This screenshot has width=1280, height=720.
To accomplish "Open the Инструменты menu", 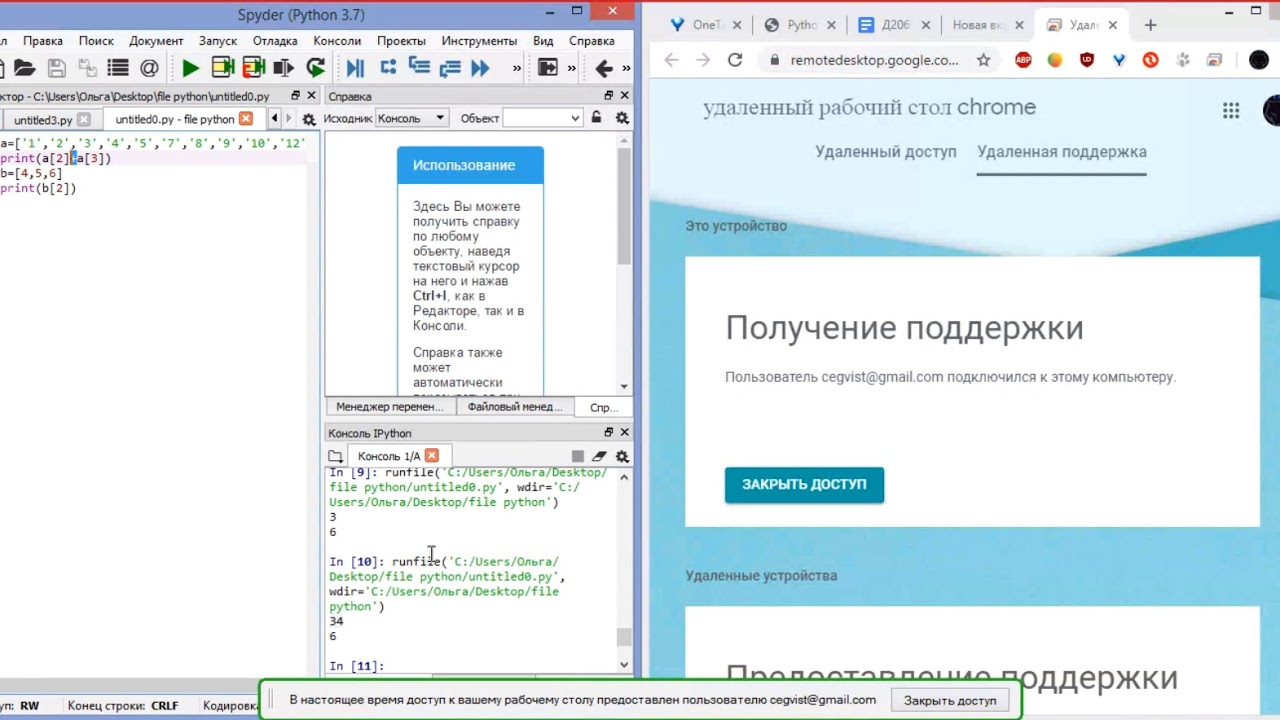I will [x=479, y=41].
